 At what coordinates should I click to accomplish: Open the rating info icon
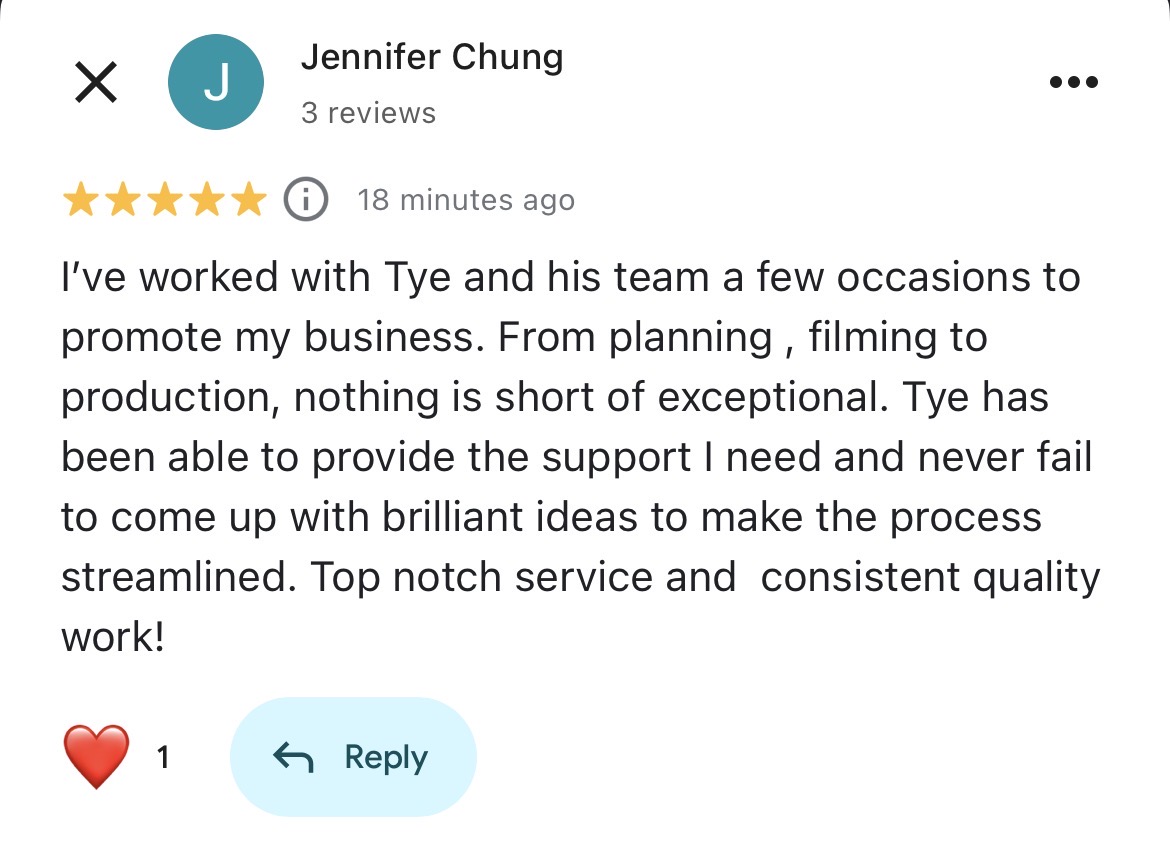306,200
